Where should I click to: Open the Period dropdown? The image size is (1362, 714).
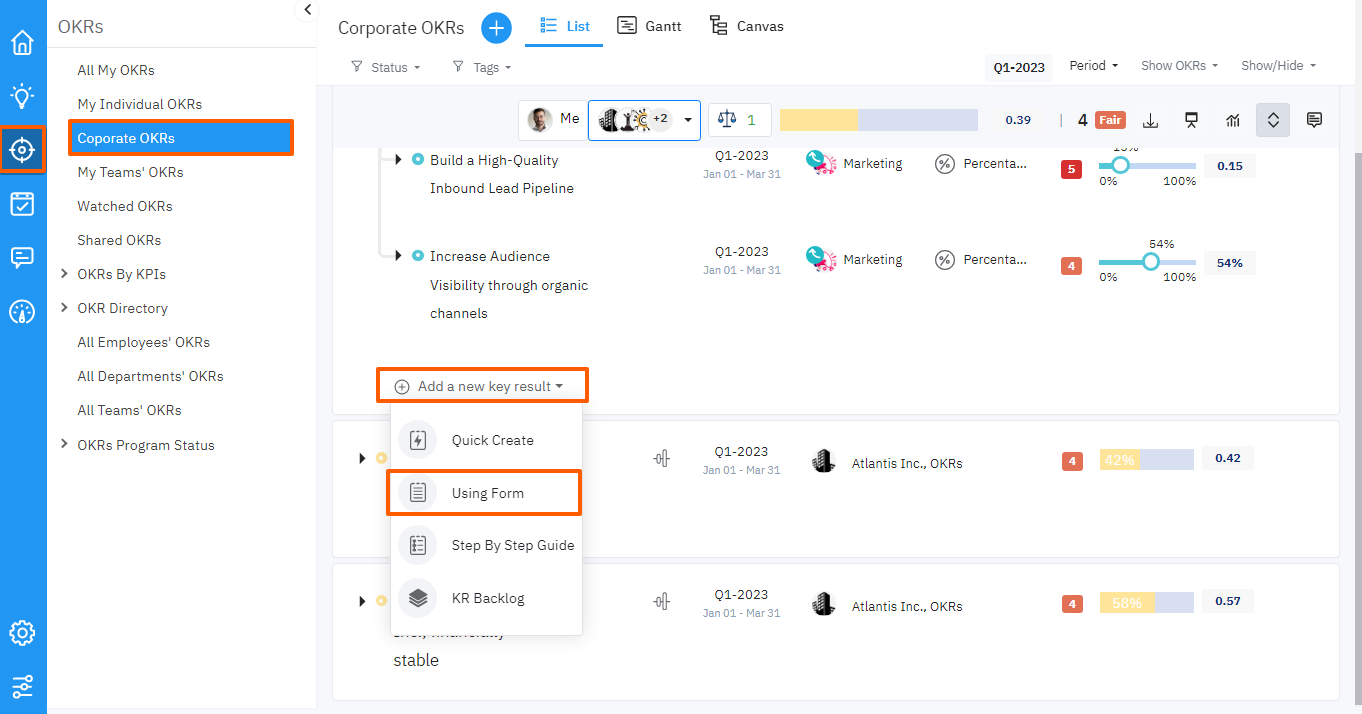point(1093,66)
